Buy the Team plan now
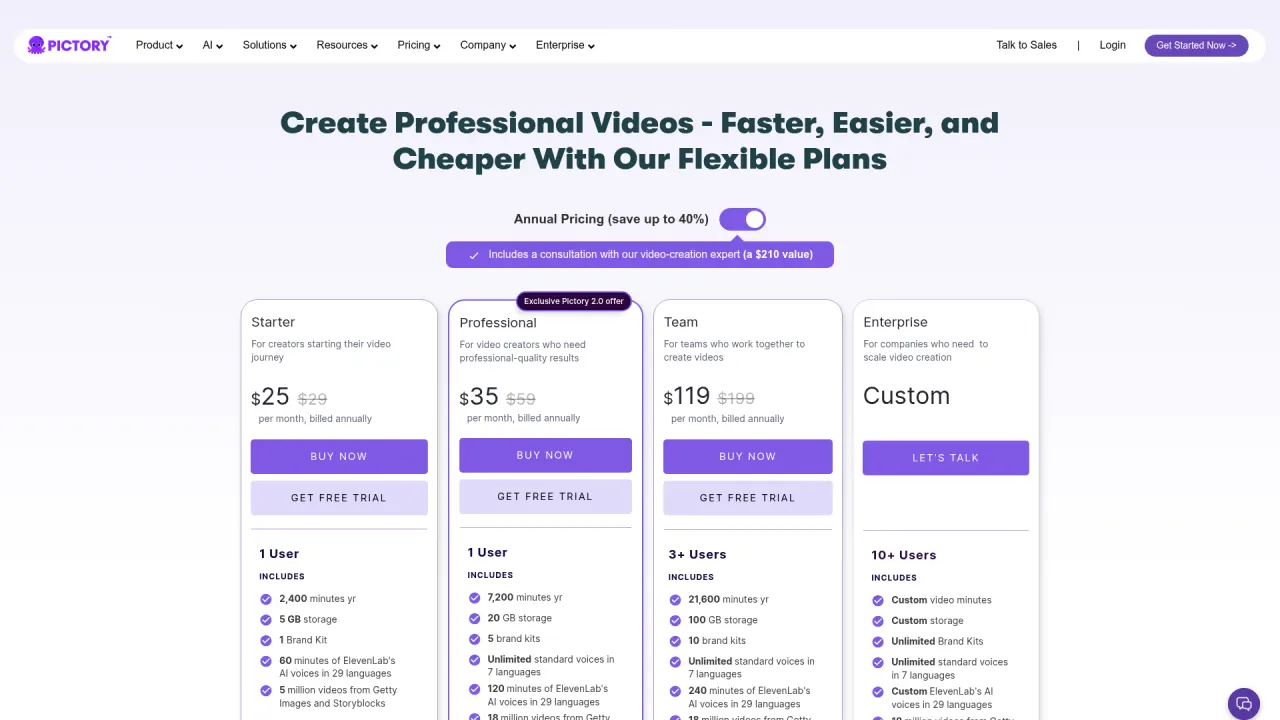 pos(747,456)
